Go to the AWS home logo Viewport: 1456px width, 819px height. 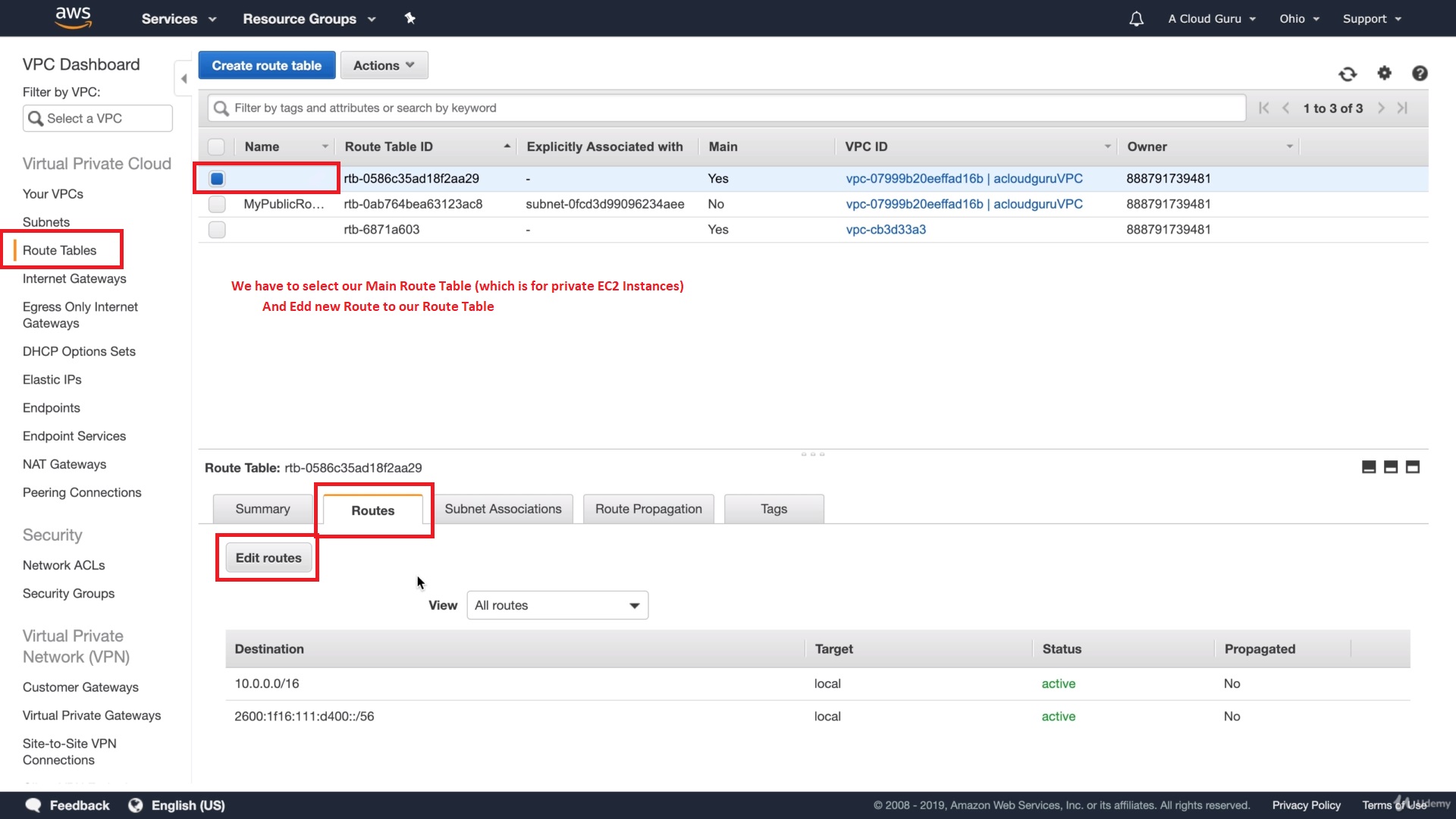[x=73, y=17]
